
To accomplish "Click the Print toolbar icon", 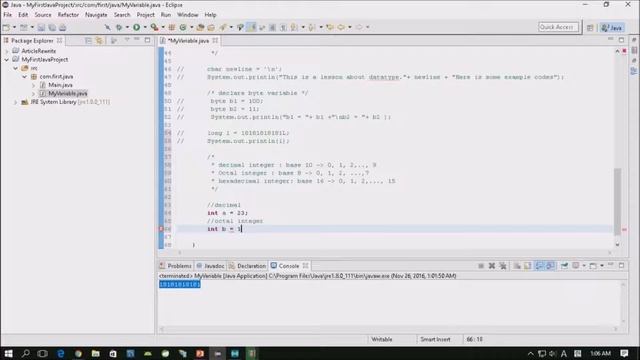I will 62,27.
